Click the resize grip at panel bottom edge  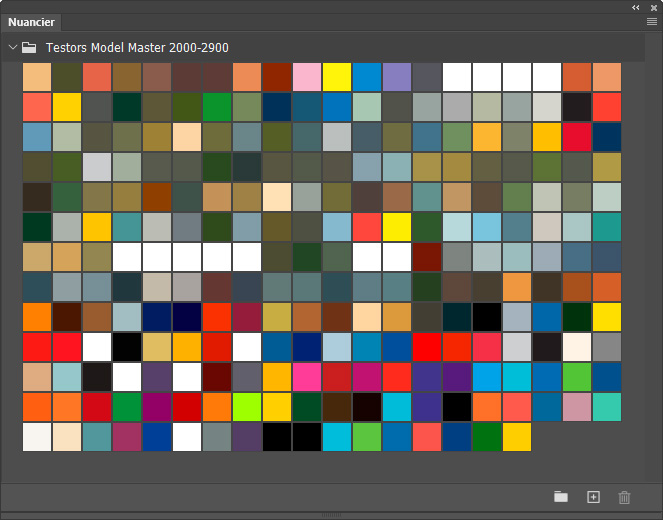click(x=331, y=515)
